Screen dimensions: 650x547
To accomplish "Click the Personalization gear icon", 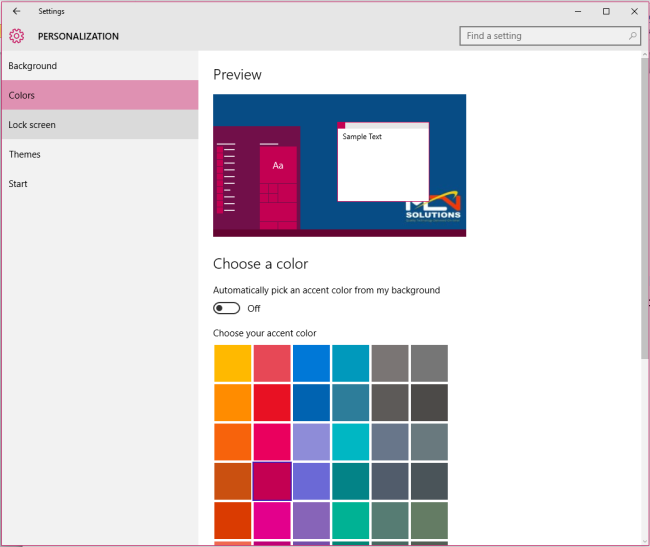I will [17, 36].
